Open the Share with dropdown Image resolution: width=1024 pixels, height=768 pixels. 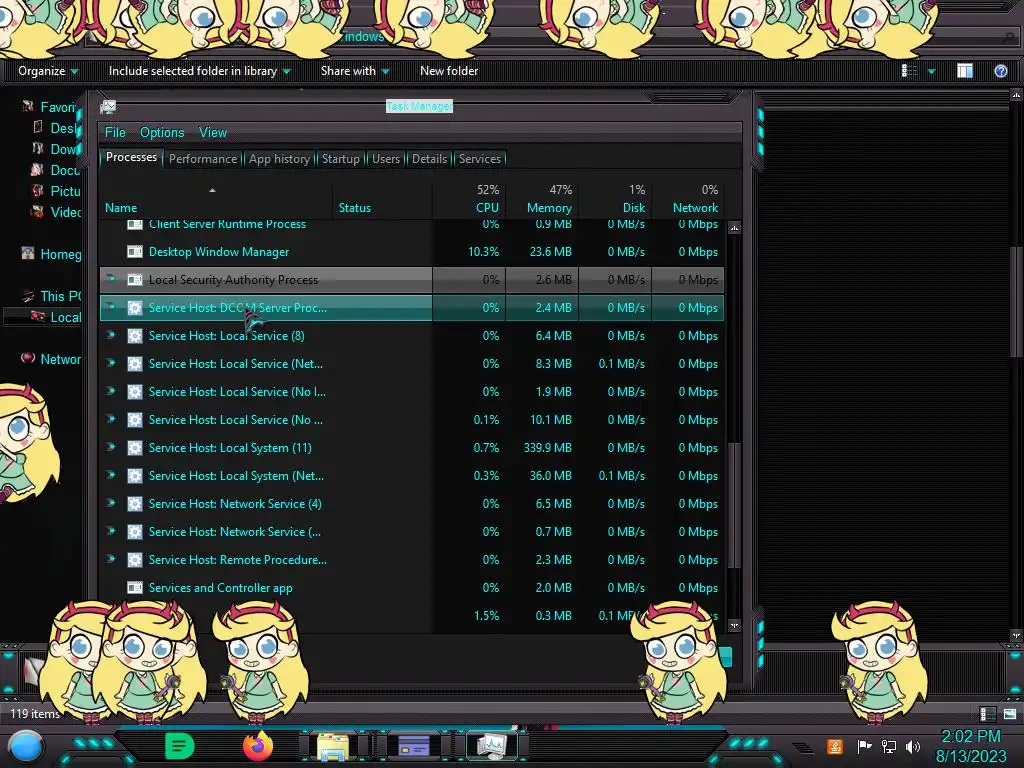click(355, 71)
